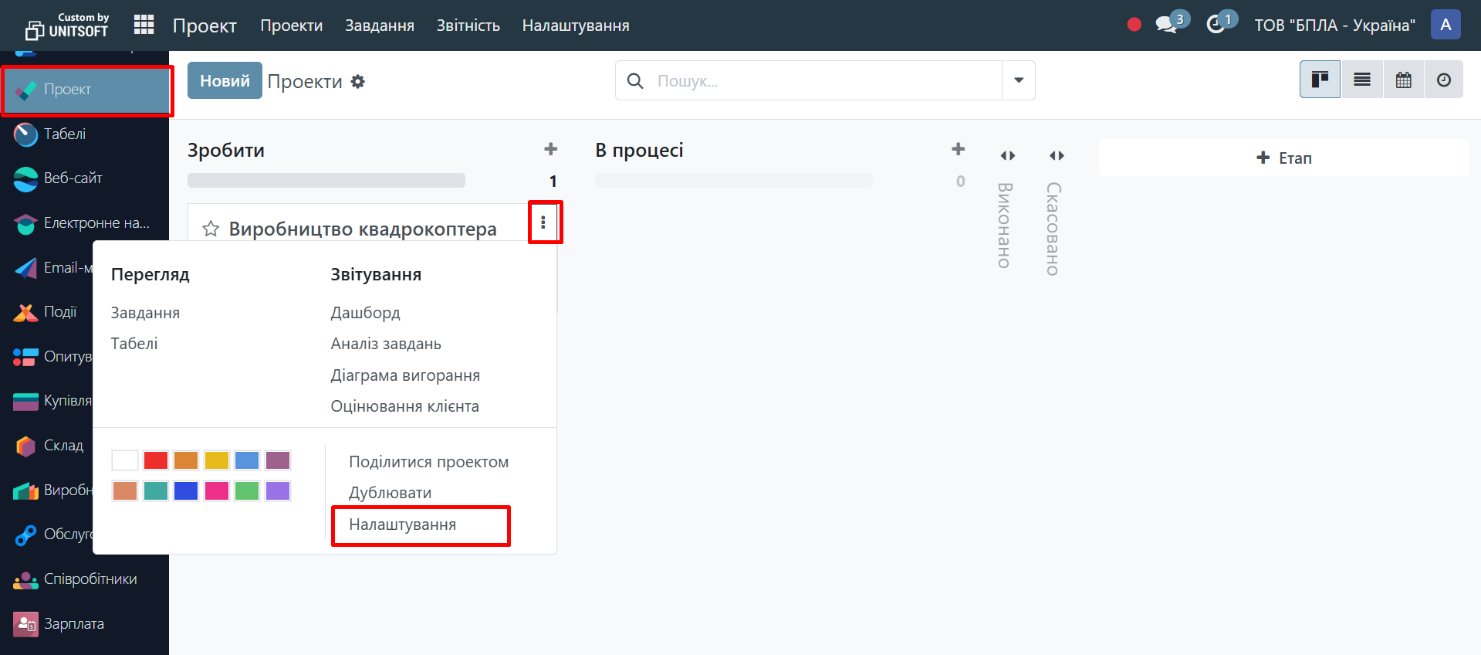The image size is (1481, 655).
Task: Open the search options dropdown arrow
Action: click(x=1019, y=80)
